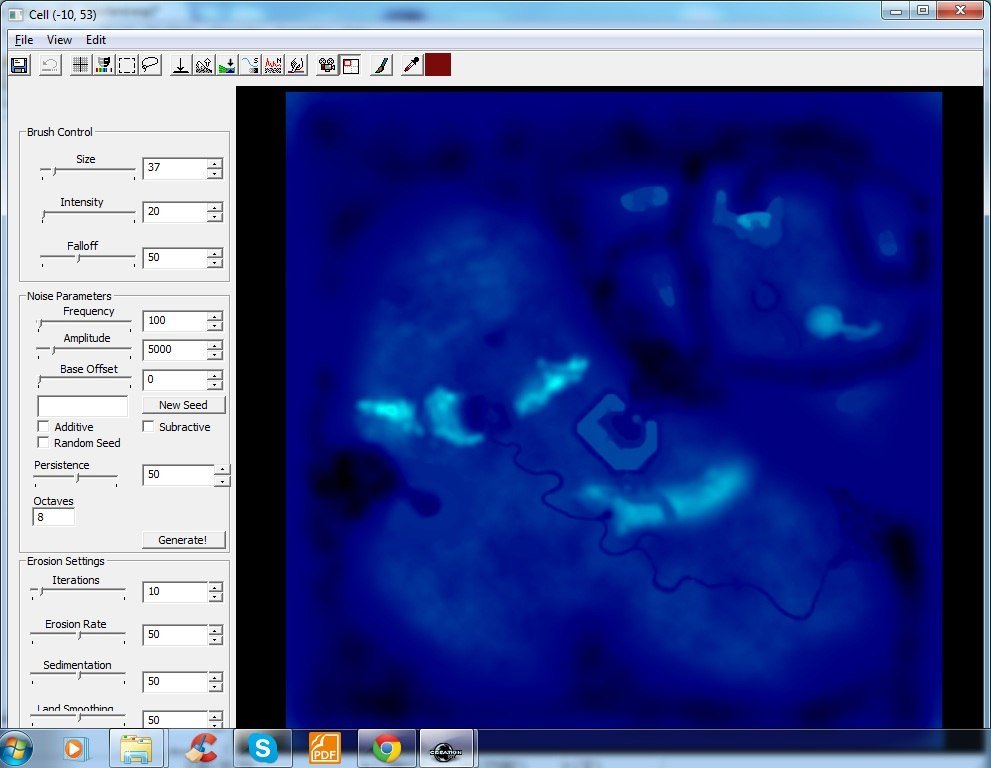Viewport: 991px width, 768px height.
Task: Select the lasso selection tool
Action: pos(150,65)
